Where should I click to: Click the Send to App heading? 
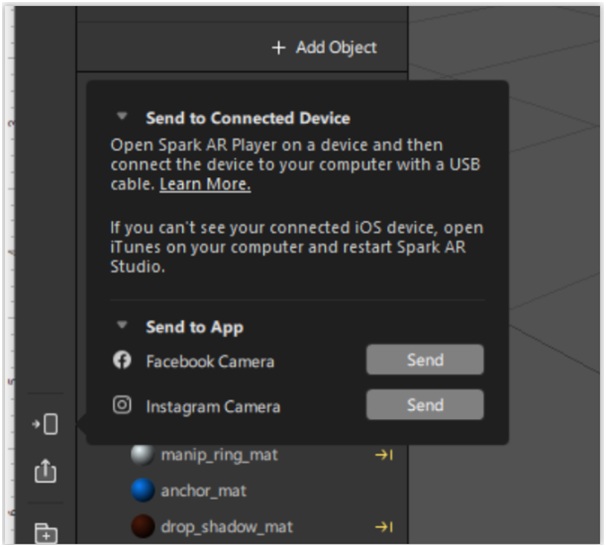(x=194, y=327)
